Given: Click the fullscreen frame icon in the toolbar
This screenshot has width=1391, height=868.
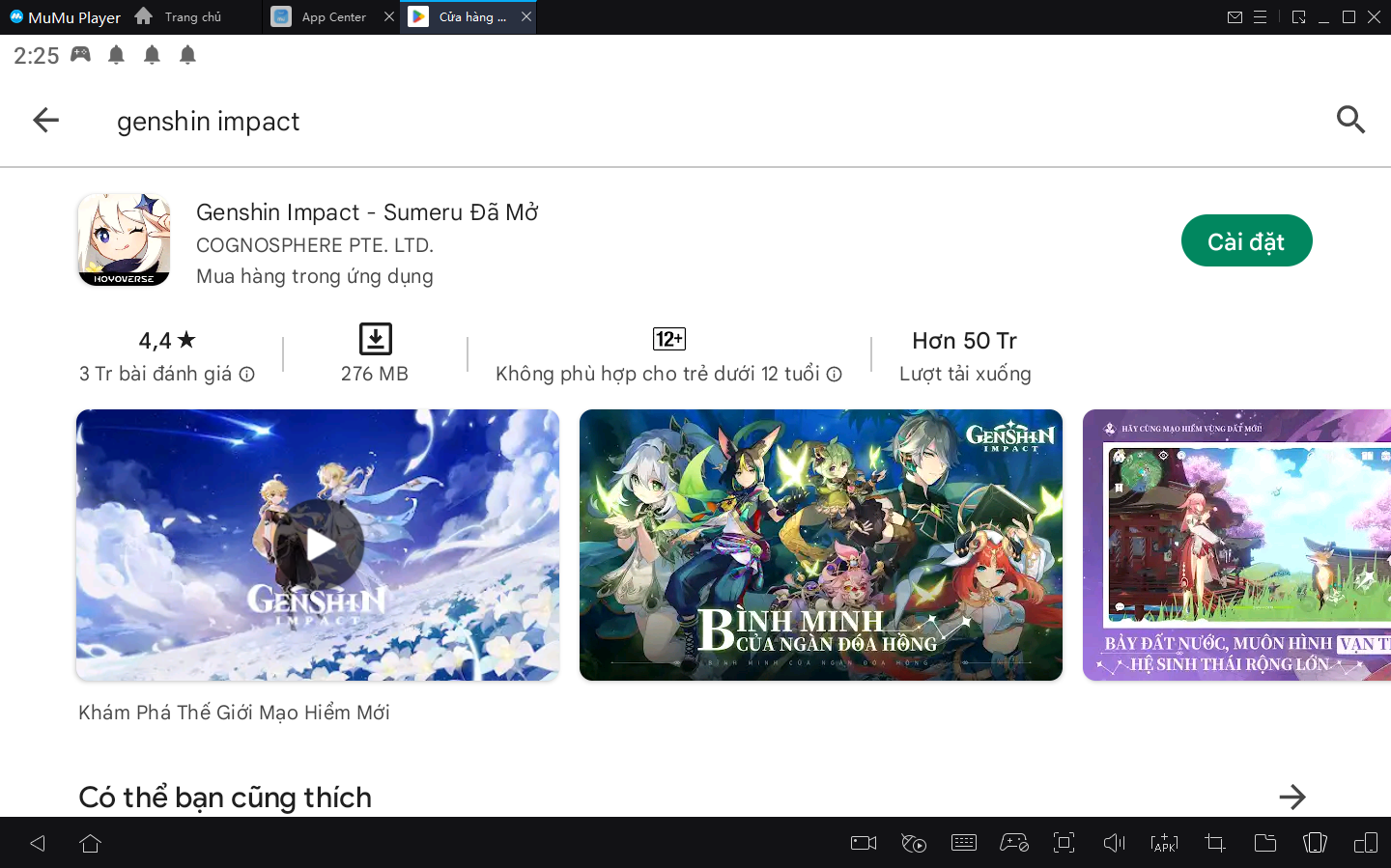Looking at the screenshot, I should tap(1064, 843).
